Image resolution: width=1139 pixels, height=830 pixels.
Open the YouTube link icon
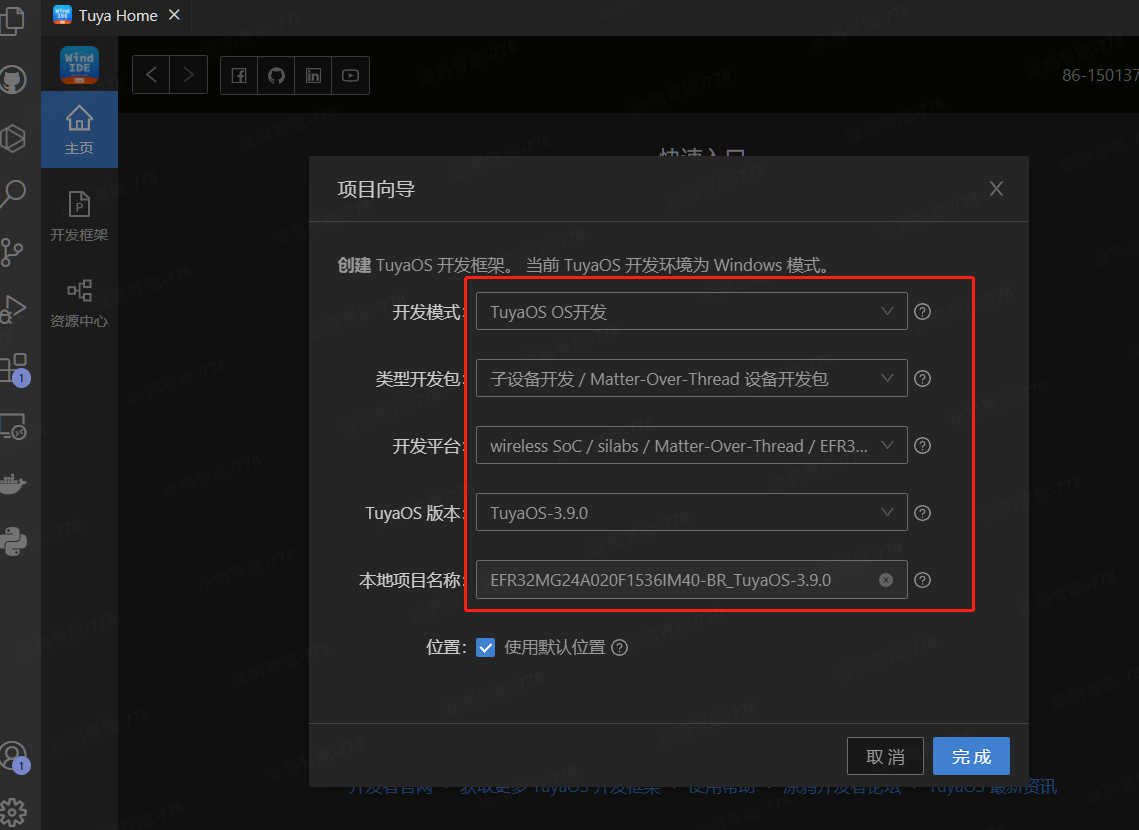click(350, 76)
